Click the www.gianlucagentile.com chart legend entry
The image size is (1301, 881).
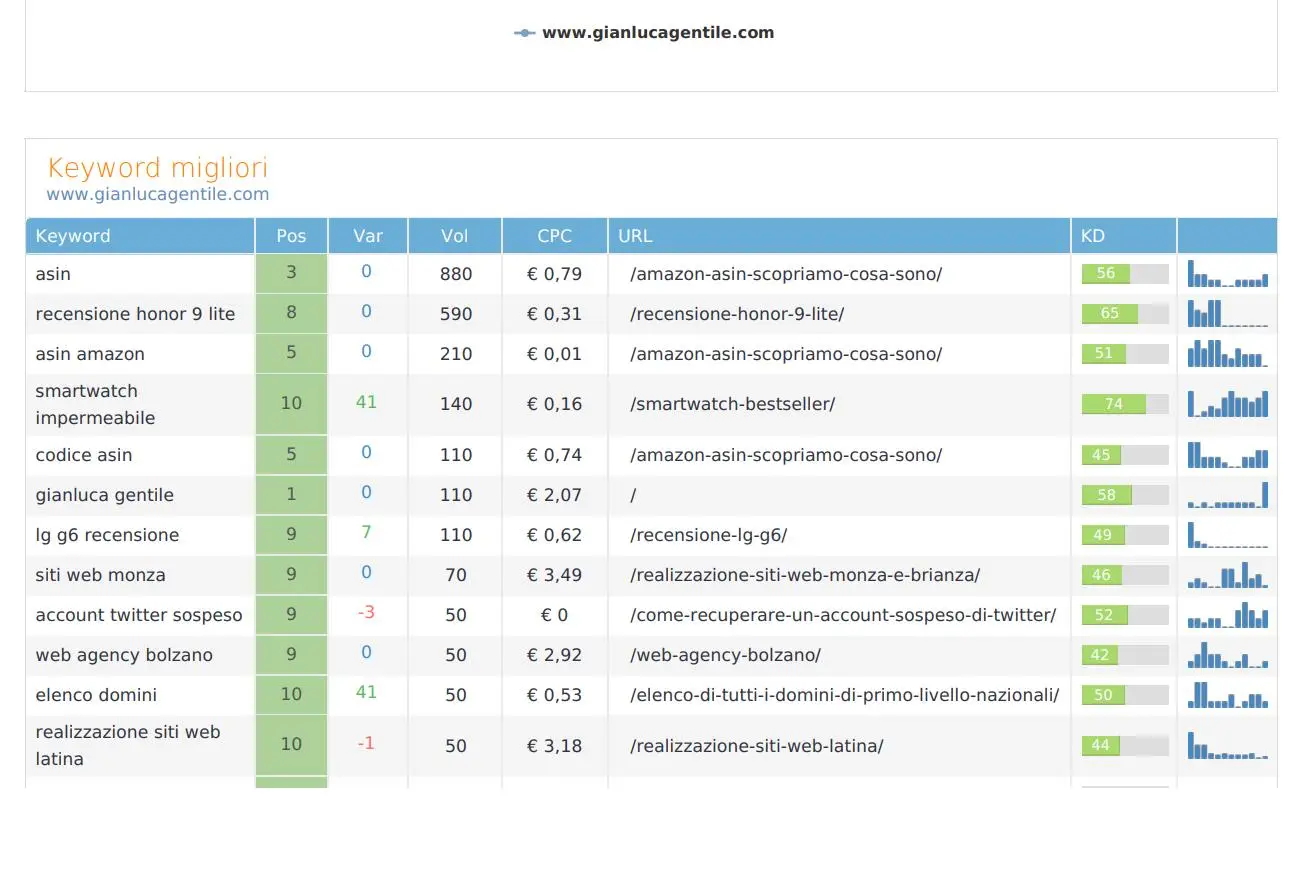645,33
